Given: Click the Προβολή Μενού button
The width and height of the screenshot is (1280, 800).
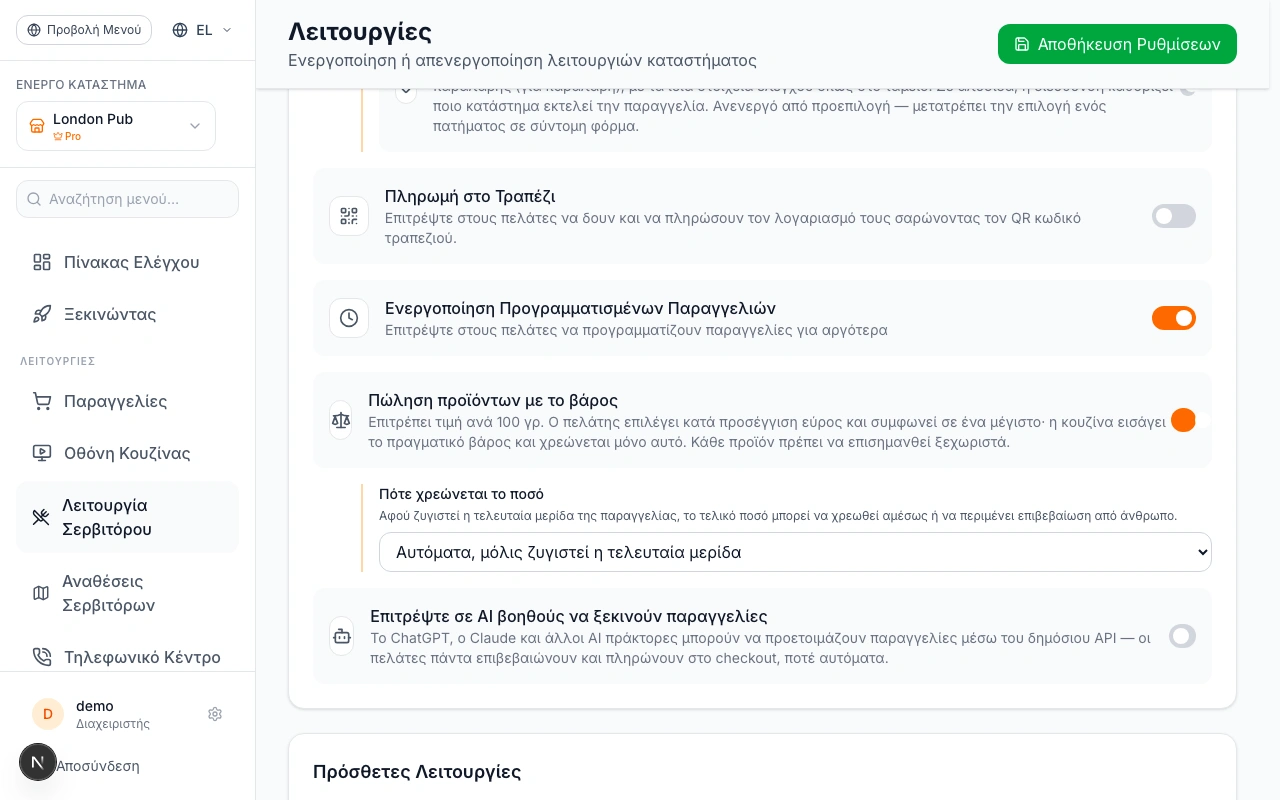Looking at the screenshot, I should [84, 30].
